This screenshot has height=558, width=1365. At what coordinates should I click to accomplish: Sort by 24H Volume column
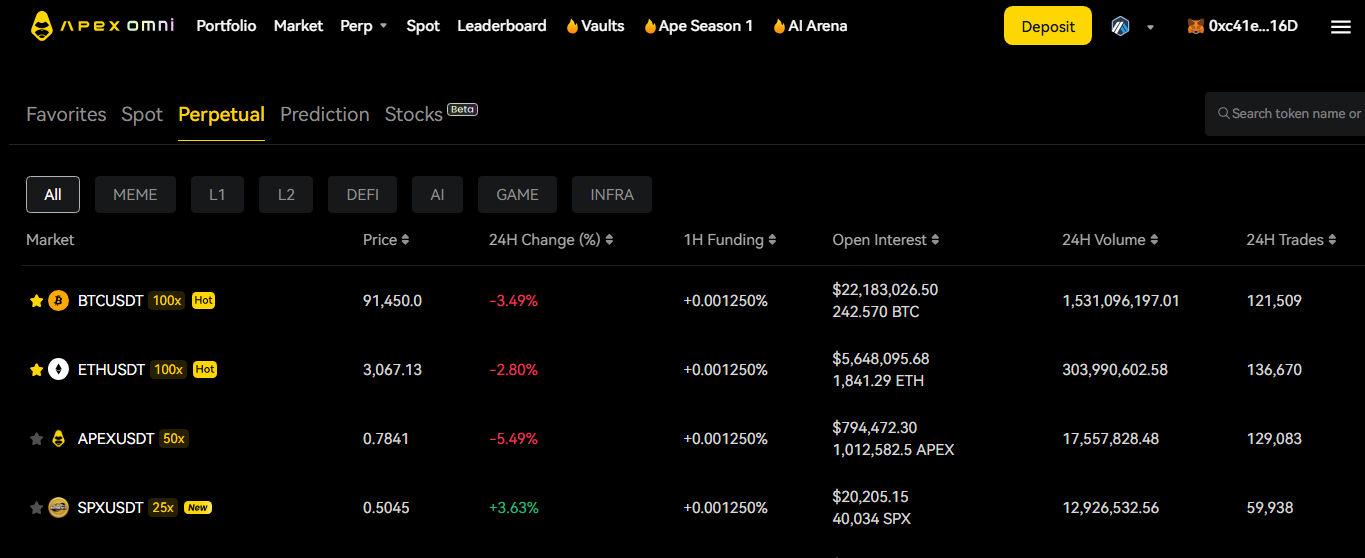(x=1110, y=240)
